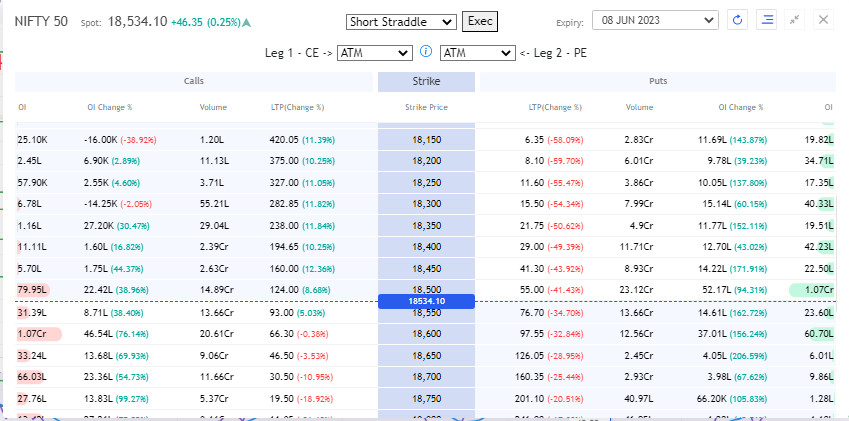This screenshot has width=849, height=421.
Task: Click call LTP 375.00 at strike 18,200
Action: click(x=284, y=161)
